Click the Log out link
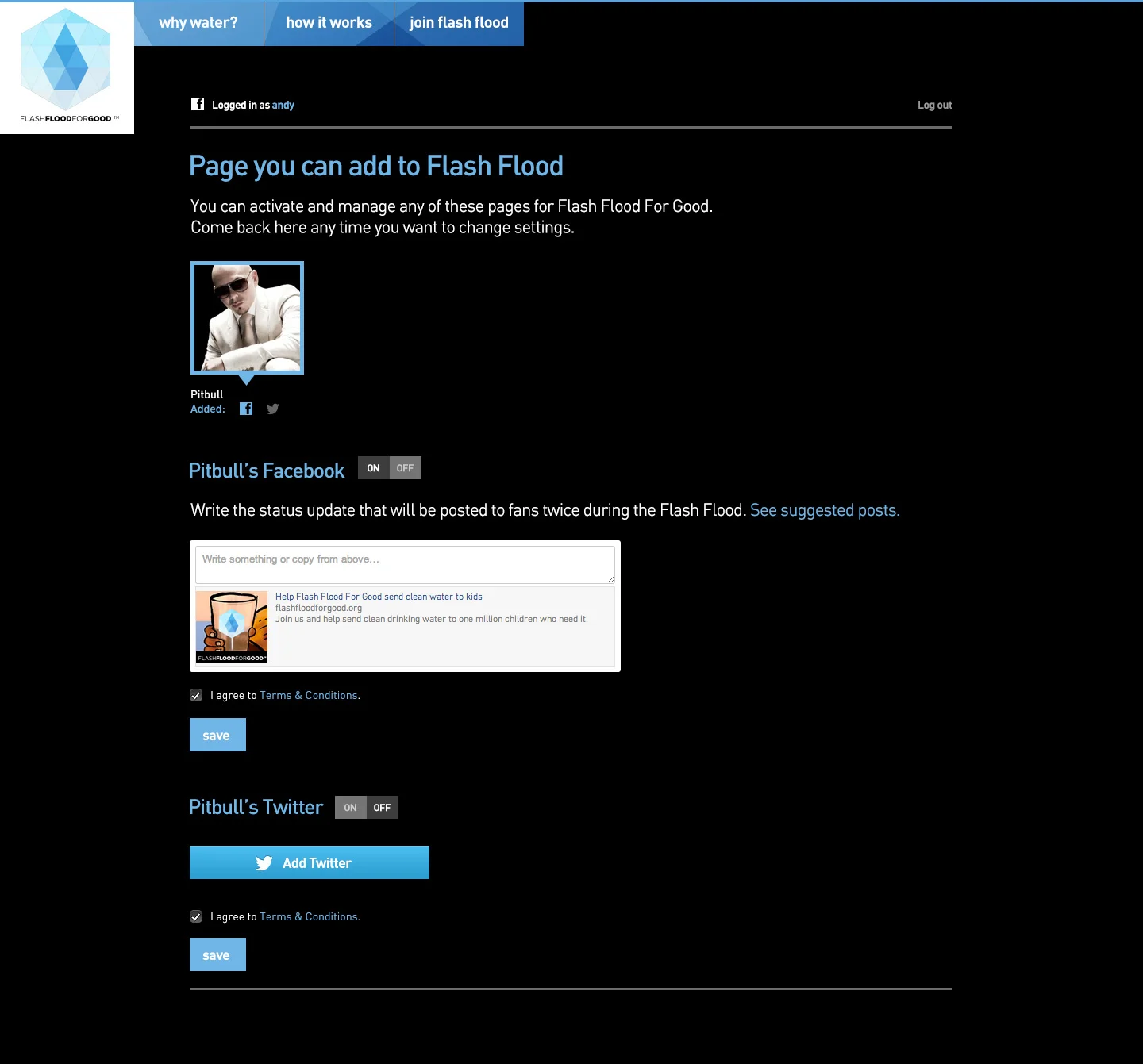The height and width of the screenshot is (1064, 1143). (x=934, y=104)
